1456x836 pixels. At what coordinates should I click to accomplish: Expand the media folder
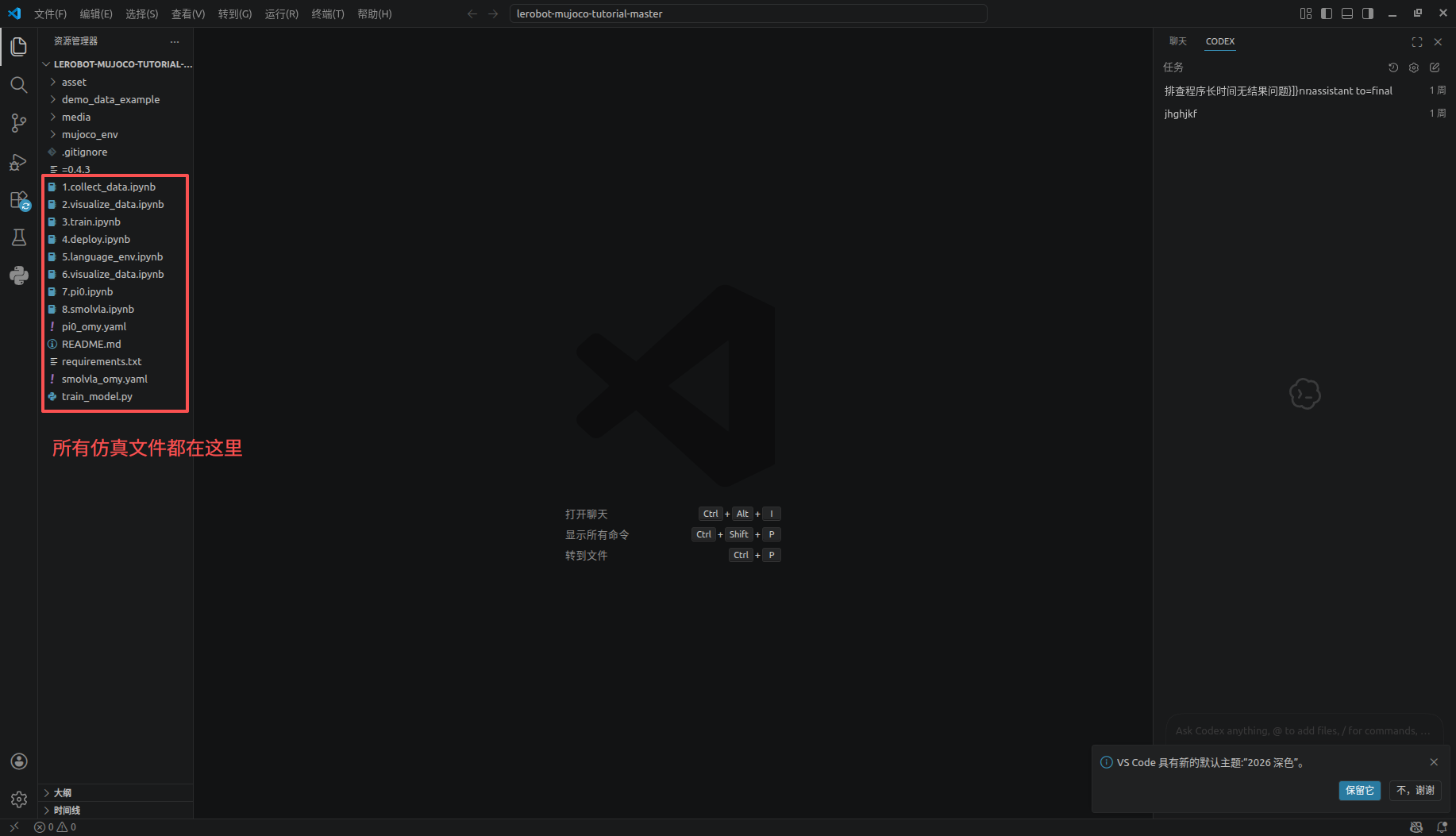click(x=115, y=117)
